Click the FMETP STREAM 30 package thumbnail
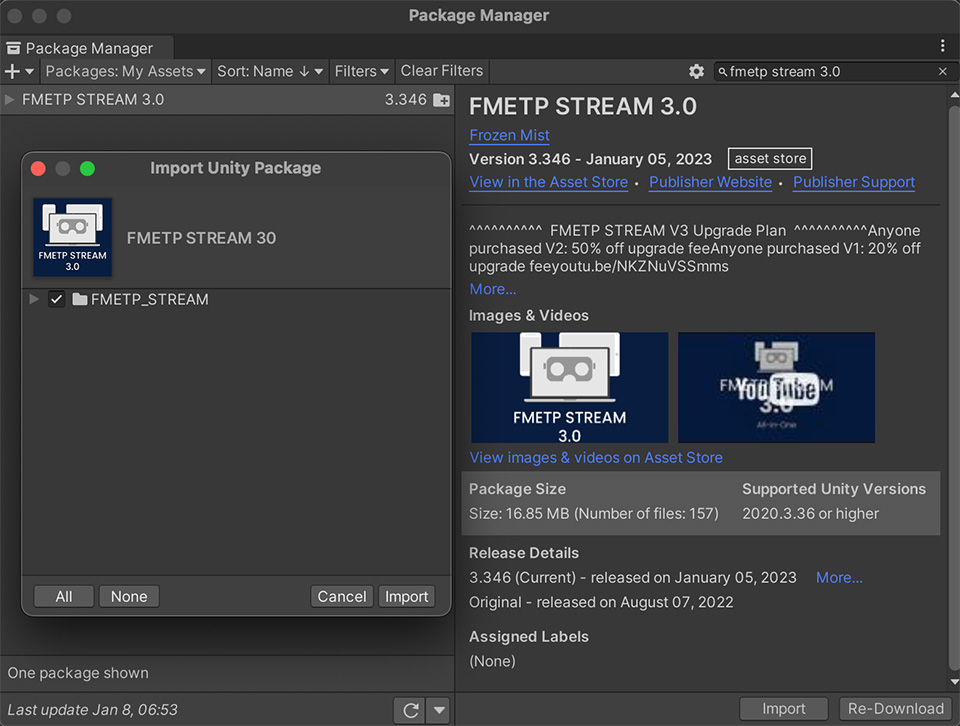Screen dimensions: 960x726 72,237
